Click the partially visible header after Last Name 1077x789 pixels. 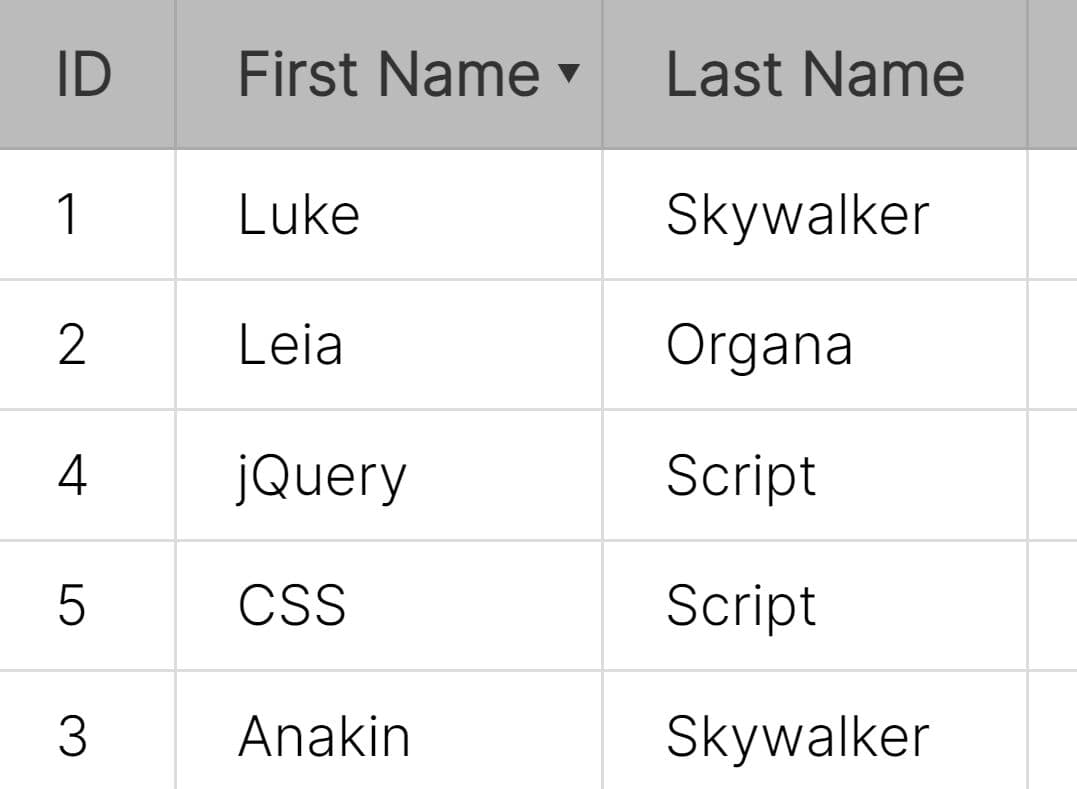(1053, 74)
